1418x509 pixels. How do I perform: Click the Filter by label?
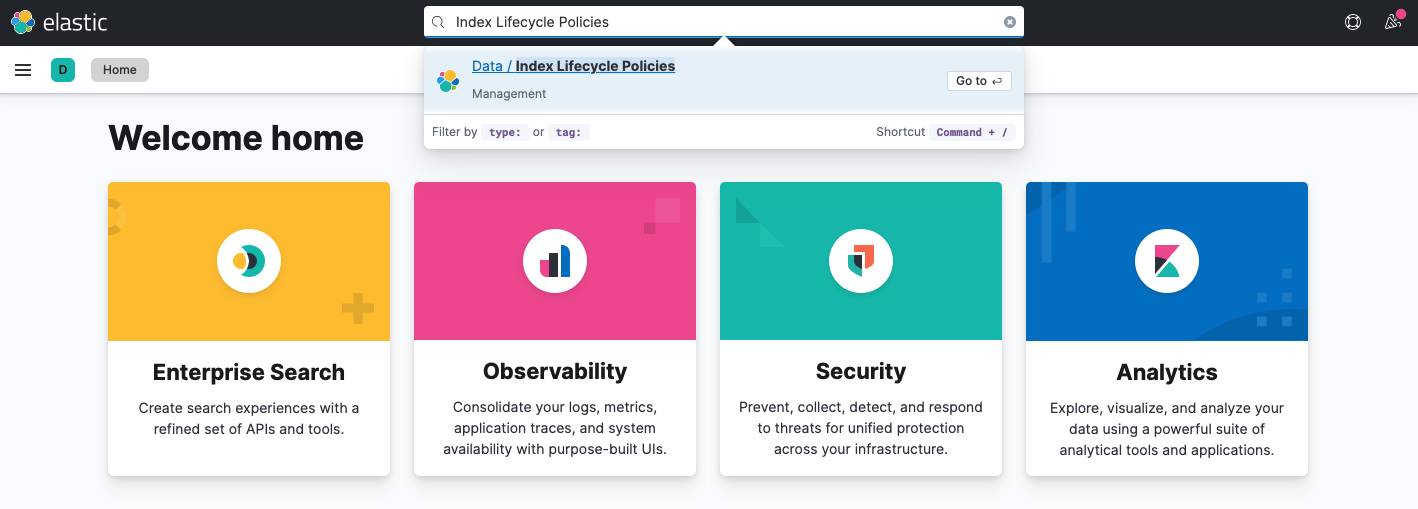(455, 132)
